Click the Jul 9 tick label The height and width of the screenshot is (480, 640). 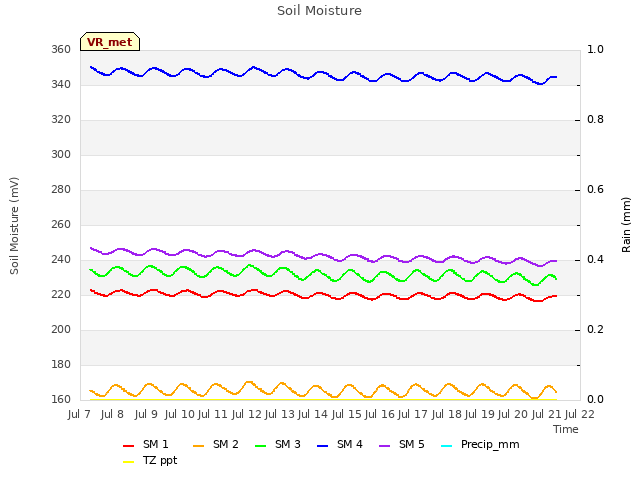pyautogui.click(x=146, y=414)
